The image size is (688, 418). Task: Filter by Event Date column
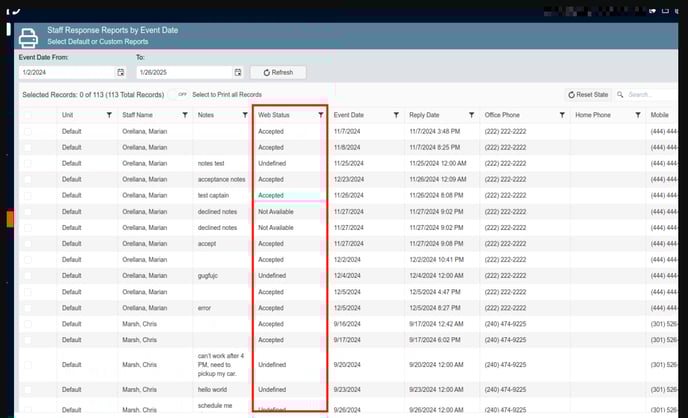tap(397, 115)
